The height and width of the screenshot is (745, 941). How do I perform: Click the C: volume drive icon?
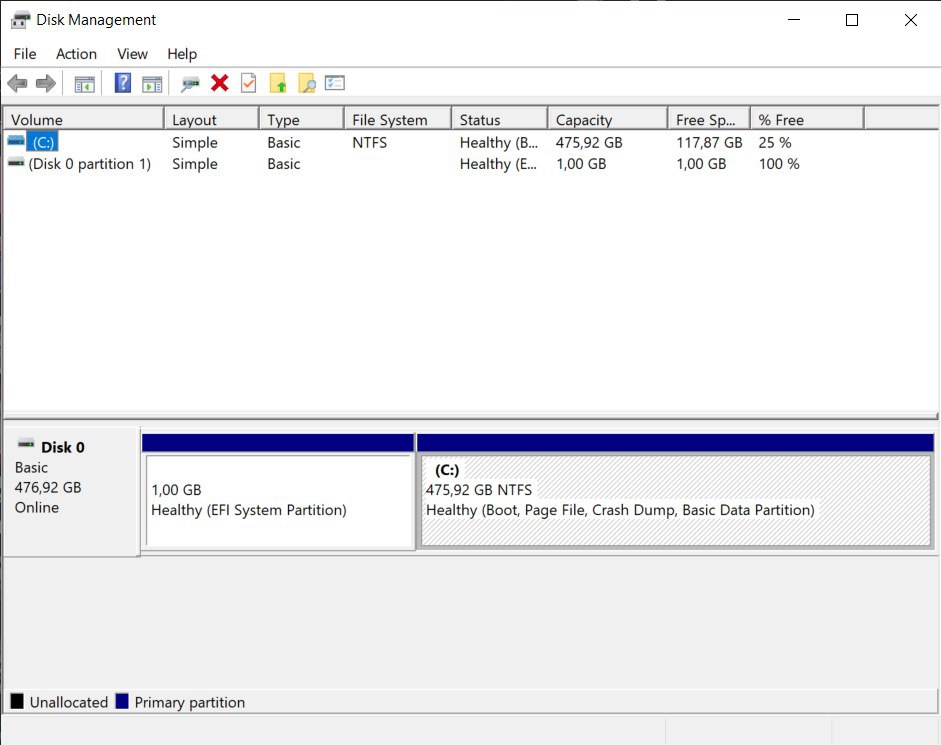[x=16, y=141]
